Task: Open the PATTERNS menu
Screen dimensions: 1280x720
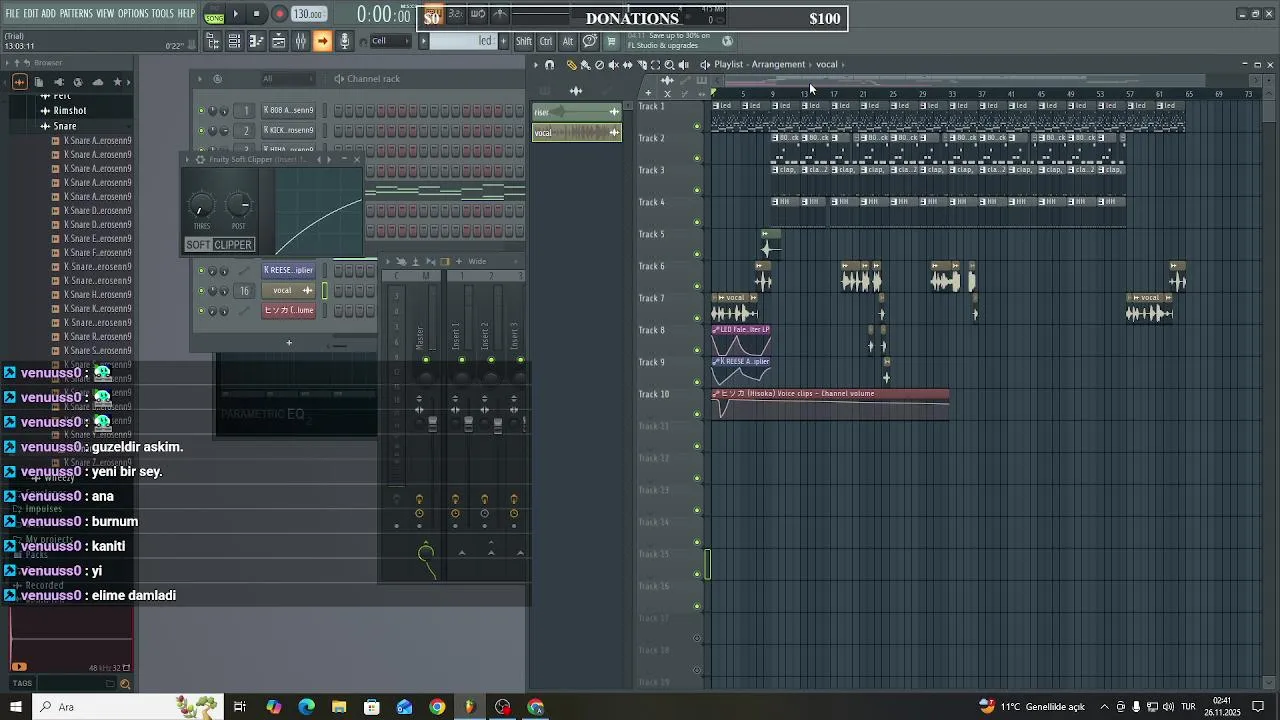Action: (x=76, y=14)
